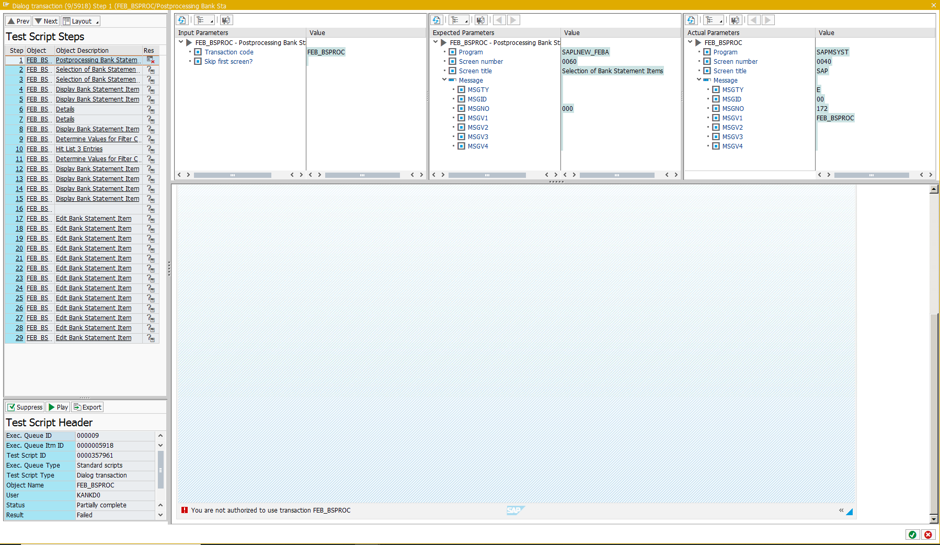Click the Object Description column header

click(98, 50)
